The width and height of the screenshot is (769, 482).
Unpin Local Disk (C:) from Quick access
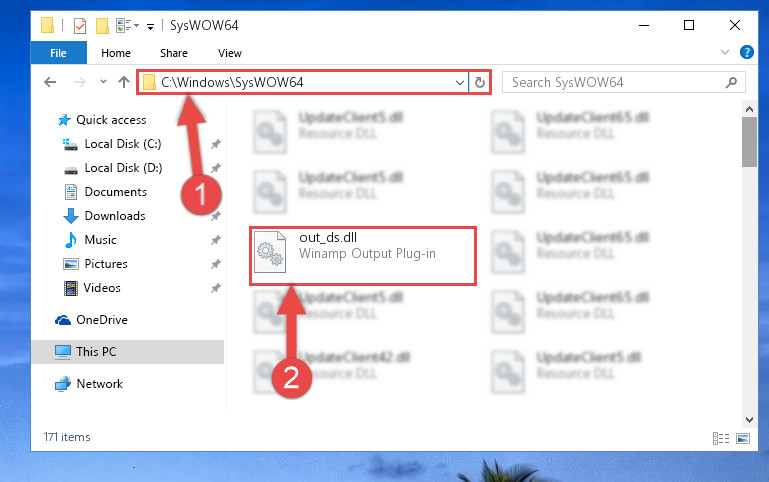[215, 144]
